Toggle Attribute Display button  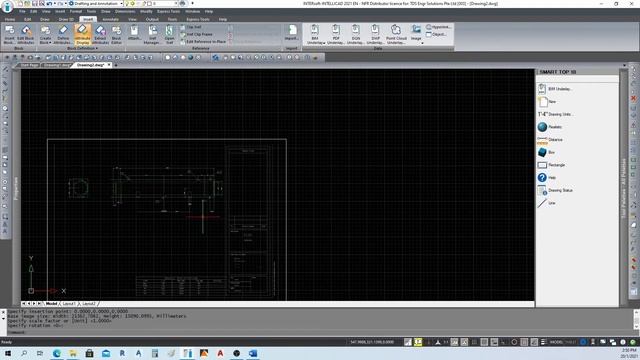82,34
